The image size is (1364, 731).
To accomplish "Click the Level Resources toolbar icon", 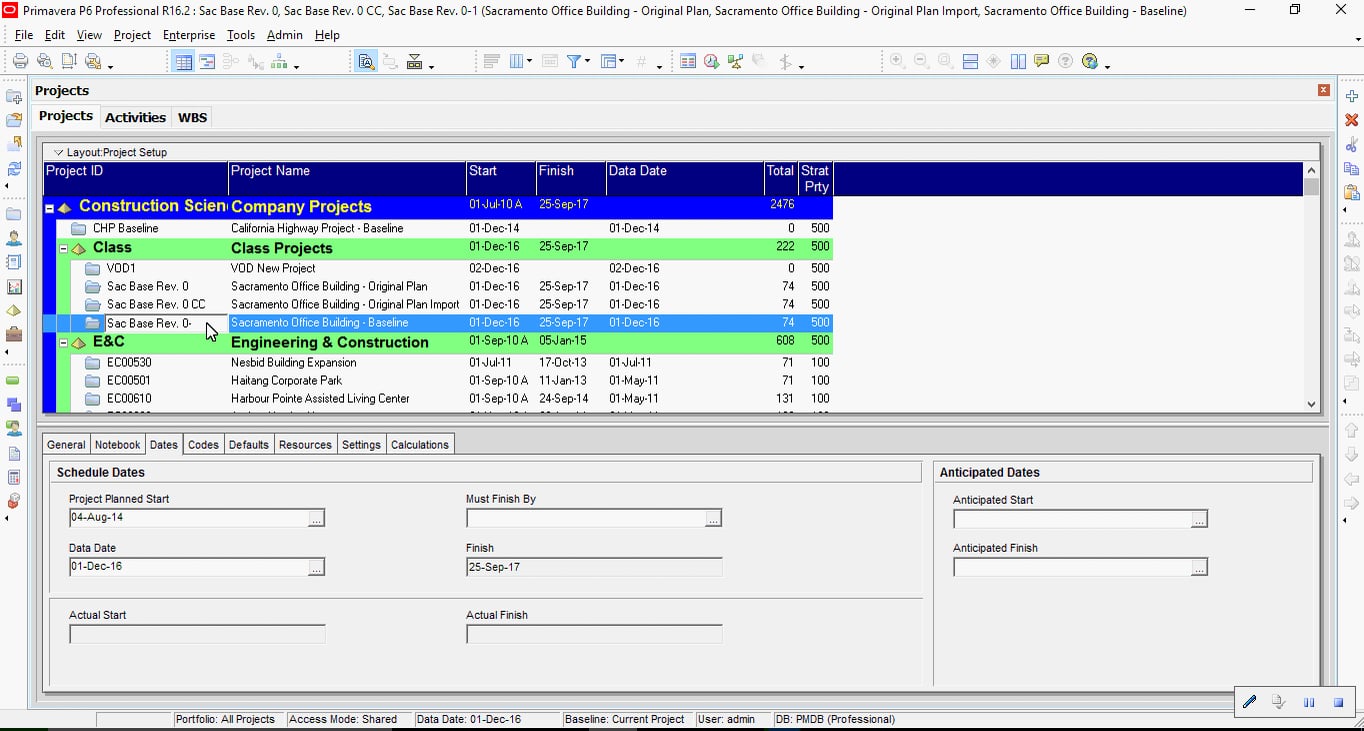I will tap(735, 61).
